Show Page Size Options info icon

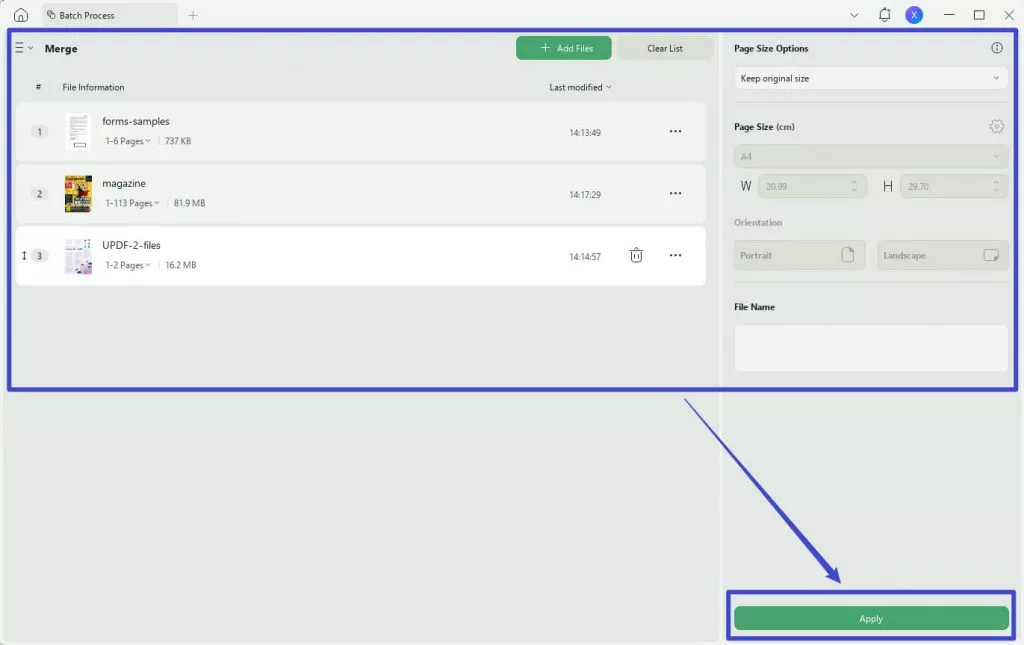click(997, 48)
